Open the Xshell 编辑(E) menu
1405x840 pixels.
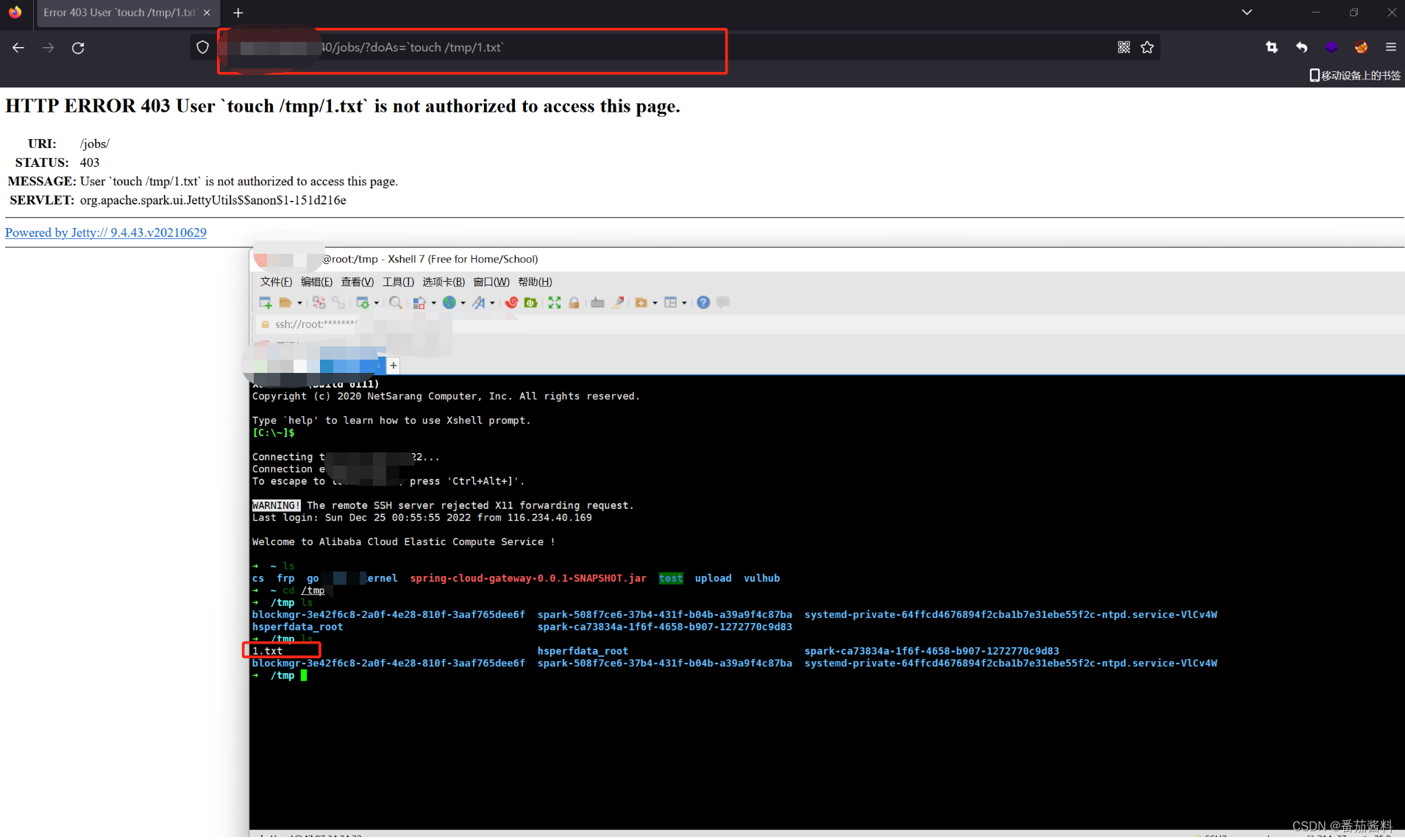(316, 282)
